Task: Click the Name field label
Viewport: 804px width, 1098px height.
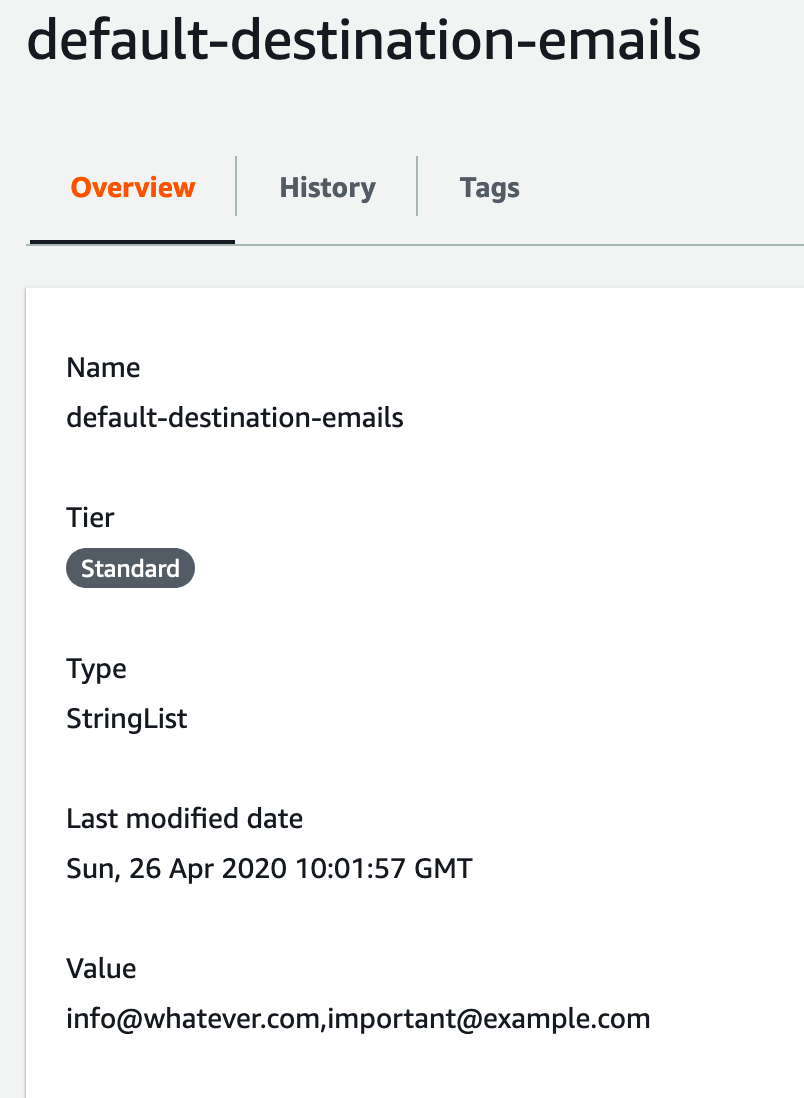Action: point(103,368)
